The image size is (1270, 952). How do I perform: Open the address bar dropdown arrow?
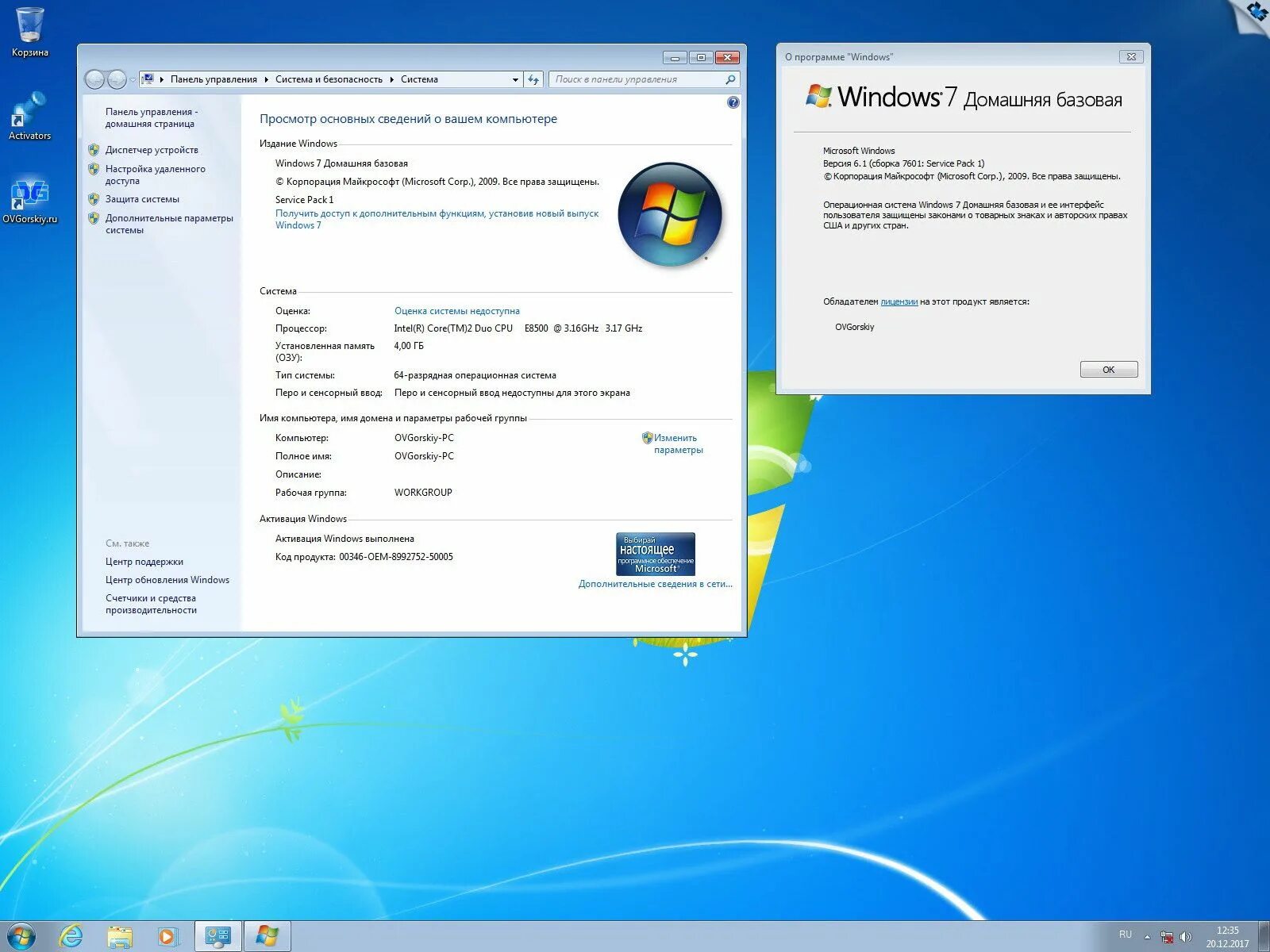click(x=514, y=79)
